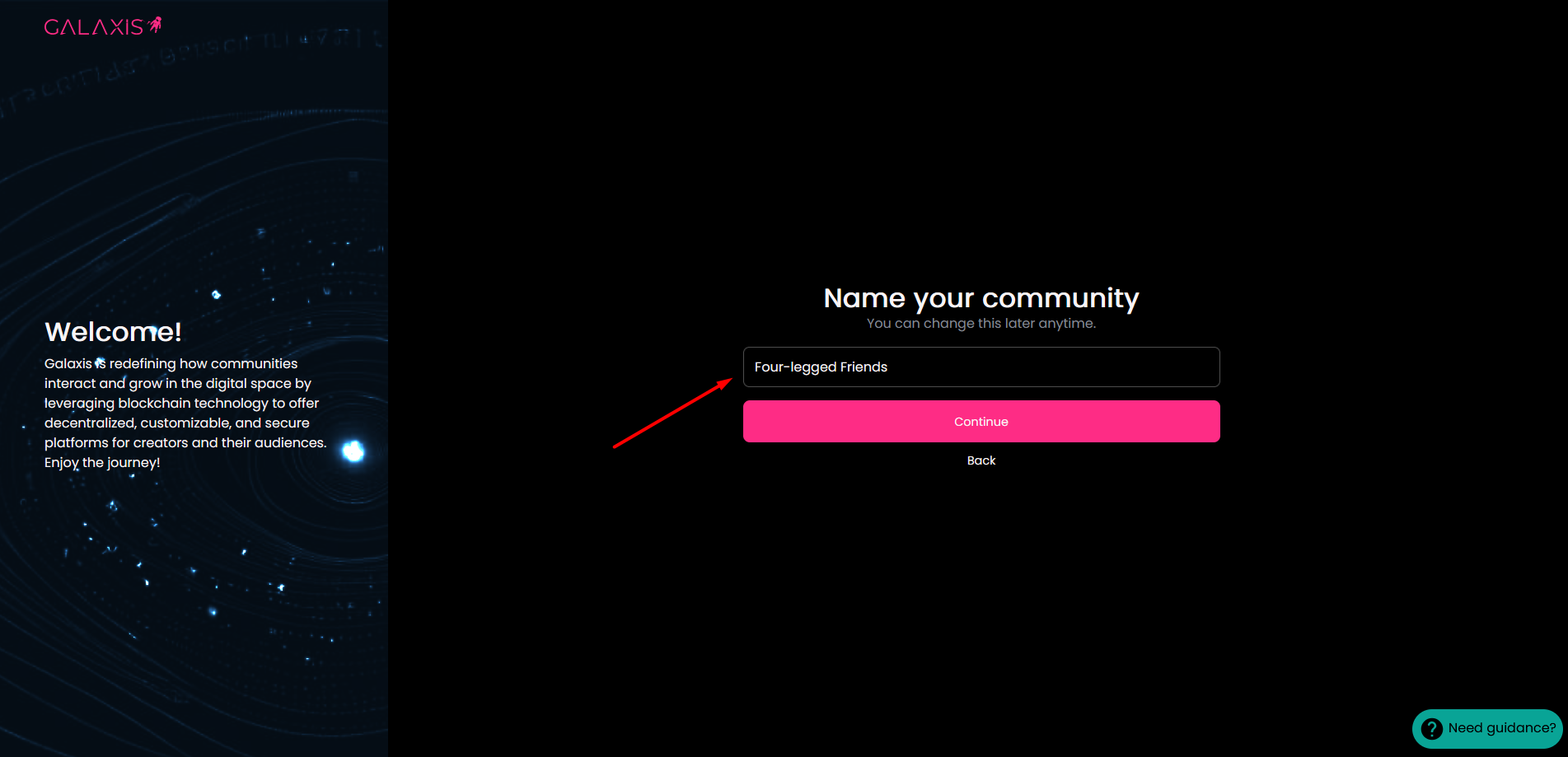Click the empty right end of name field

1154,367
